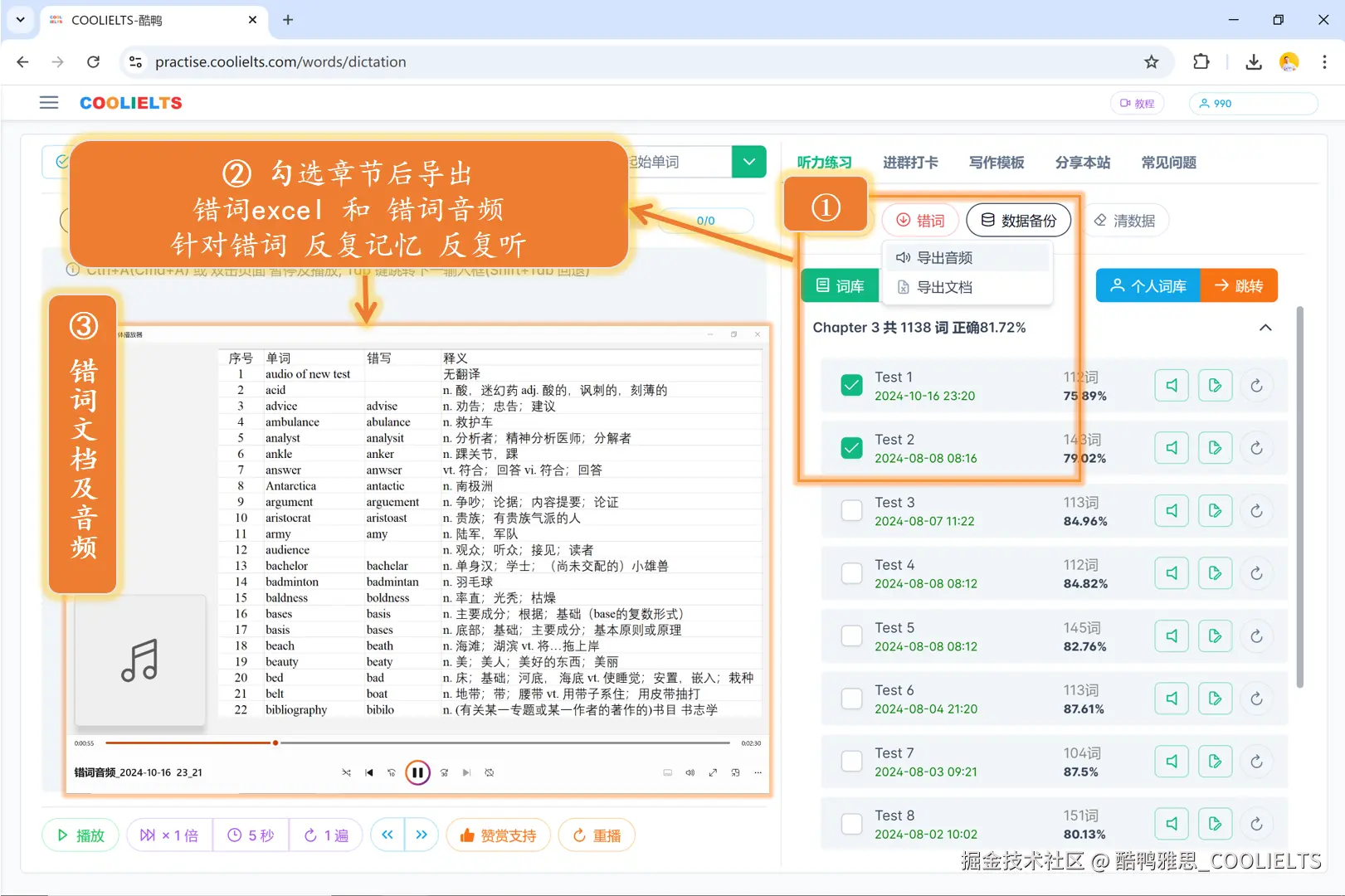Screen dimensions: 1345x896
Task: Click the 赞赏支持 support button
Action: point(498,835)
